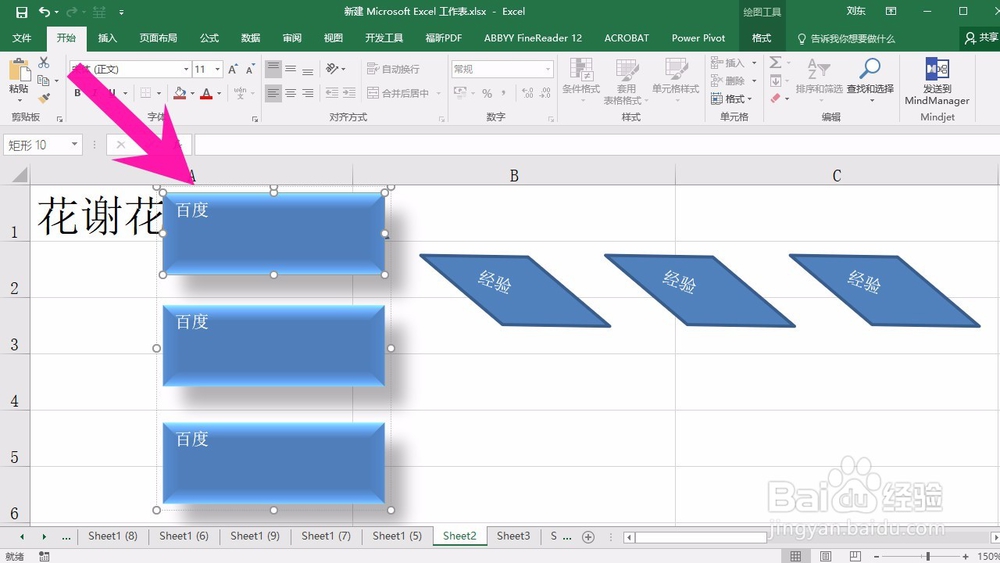Open text orientation options
1000x563 pixels.
(332, 68)
